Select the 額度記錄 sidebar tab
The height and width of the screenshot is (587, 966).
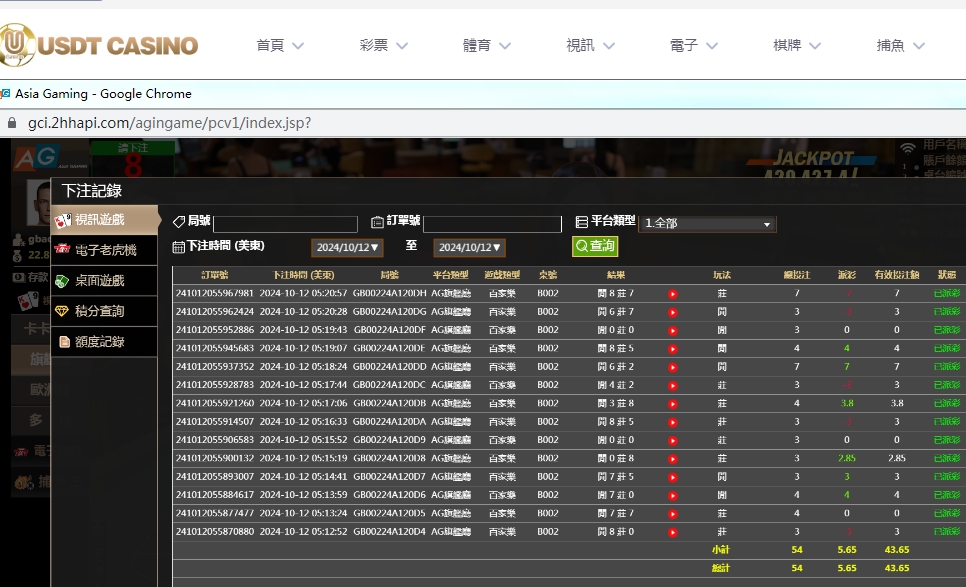point(99,342)
